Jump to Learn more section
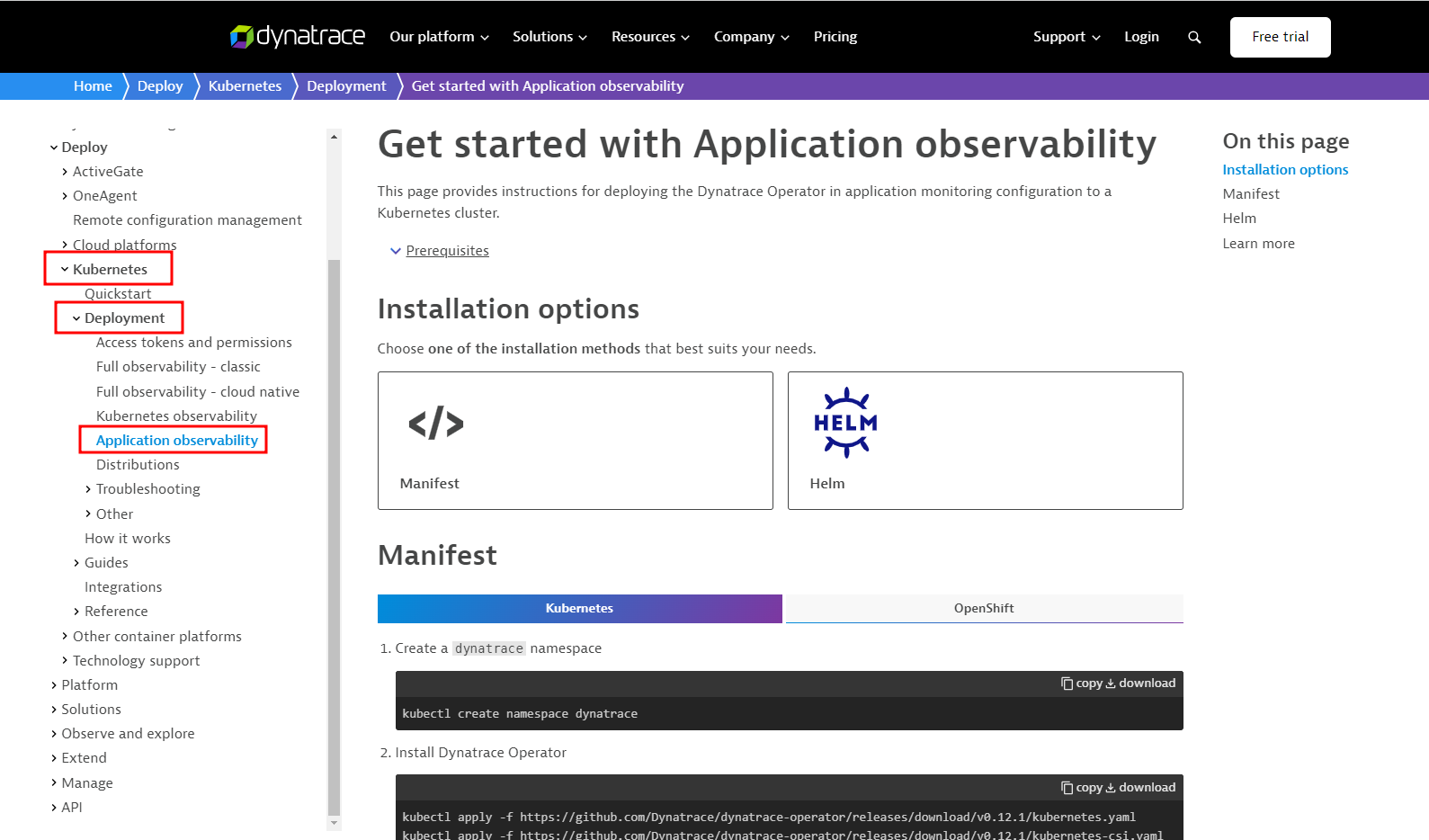The width and height of the screenshot is (1429, 840). coord(1258,244)
